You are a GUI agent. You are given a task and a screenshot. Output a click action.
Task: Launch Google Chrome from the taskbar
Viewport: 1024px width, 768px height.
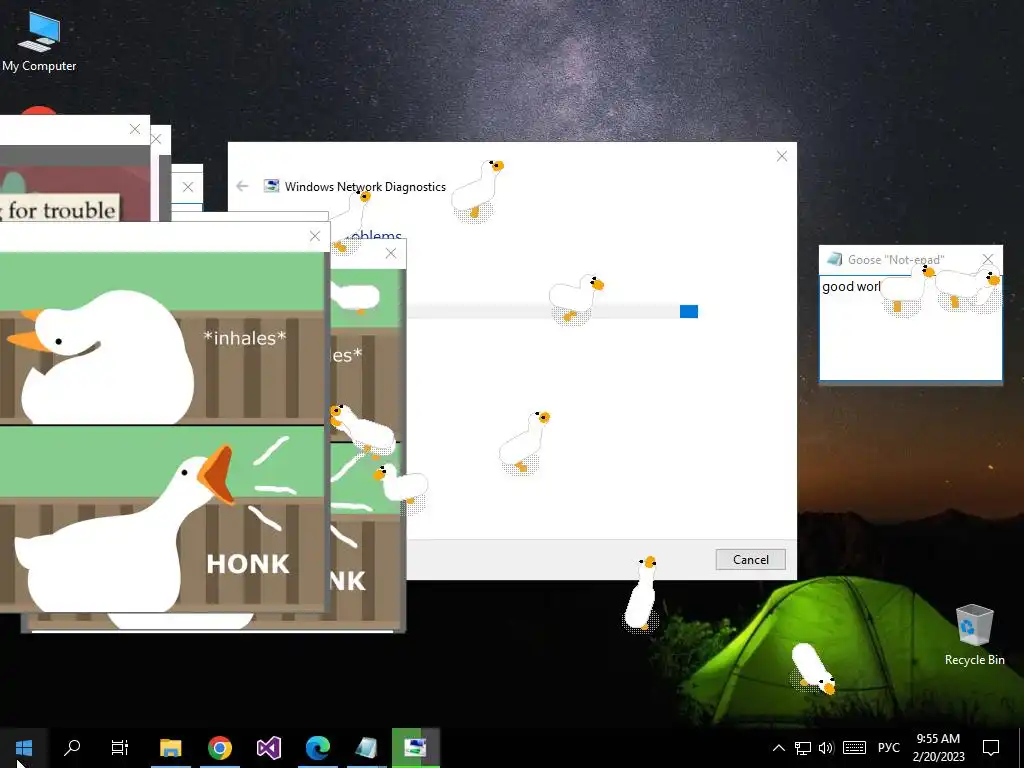tap(220, 748)
